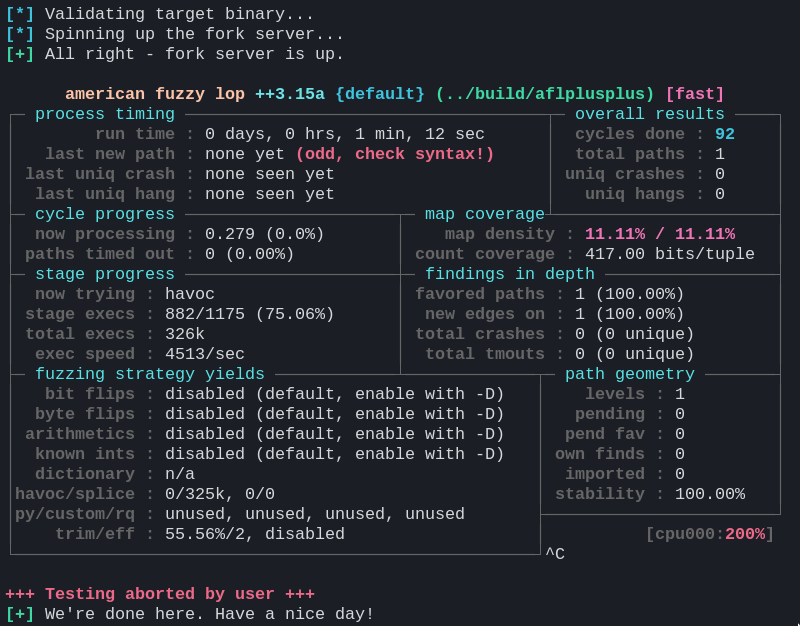Click the 'total paths' label

[630, 154]
